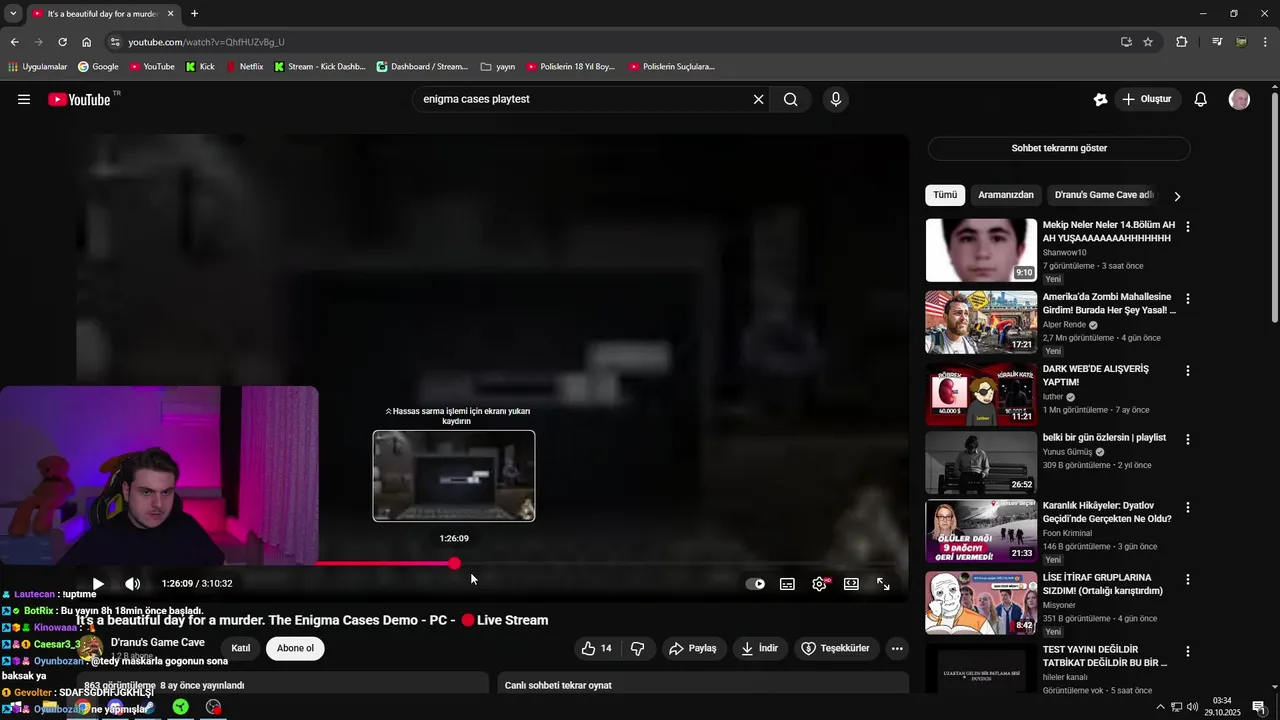Click the video progress scrubber handle

click(x=455, y=564)
